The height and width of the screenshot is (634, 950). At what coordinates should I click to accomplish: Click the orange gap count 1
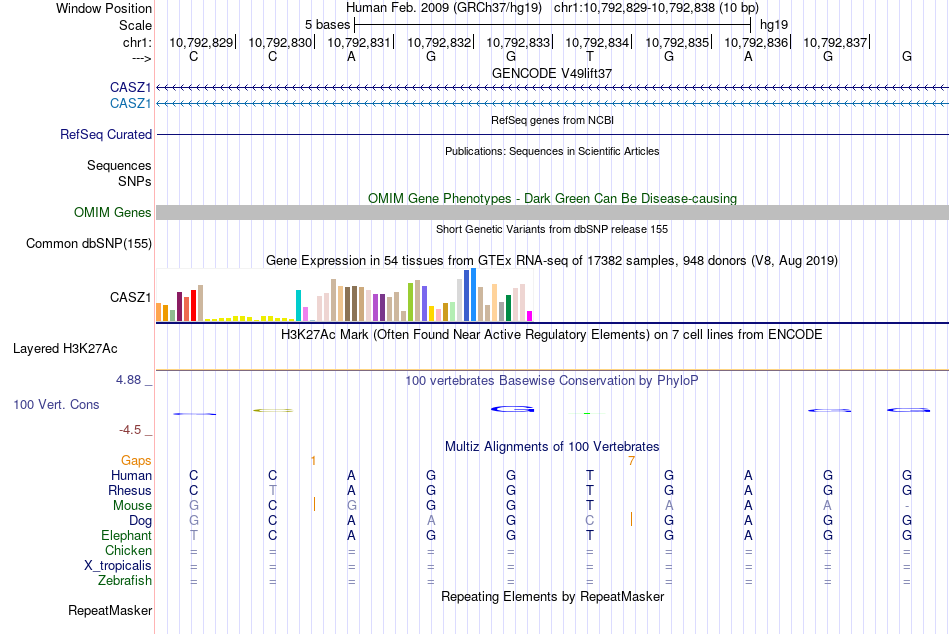(x=313, y=461)
